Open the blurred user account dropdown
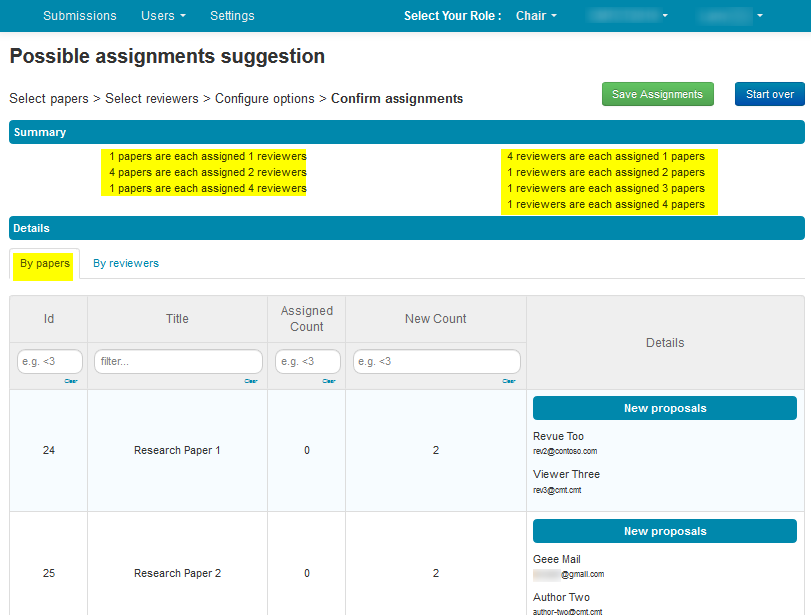Viewport: 811px width, 615px height. click(731, 16)
